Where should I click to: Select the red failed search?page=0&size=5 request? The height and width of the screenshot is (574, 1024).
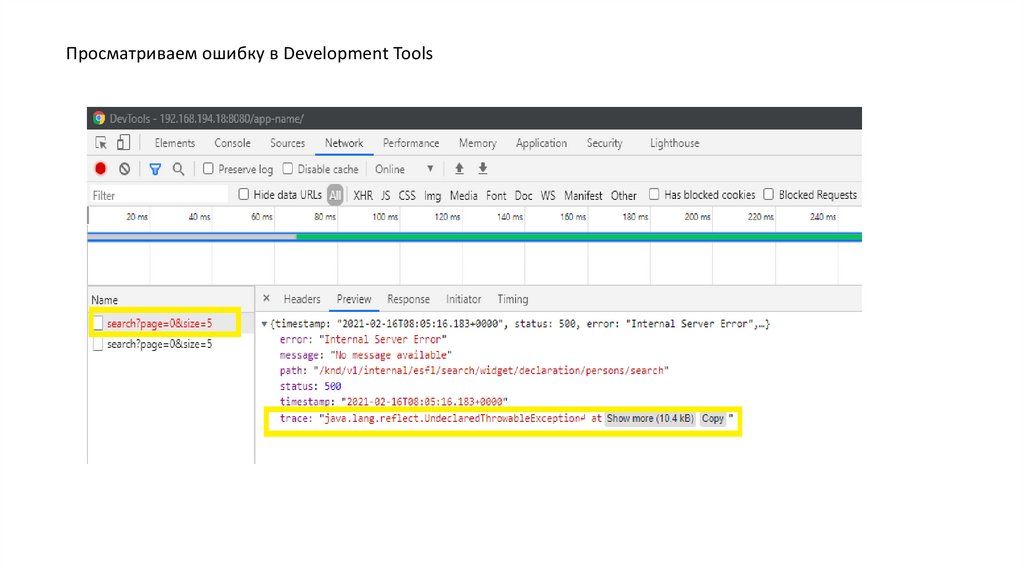[x=159, y=324]
